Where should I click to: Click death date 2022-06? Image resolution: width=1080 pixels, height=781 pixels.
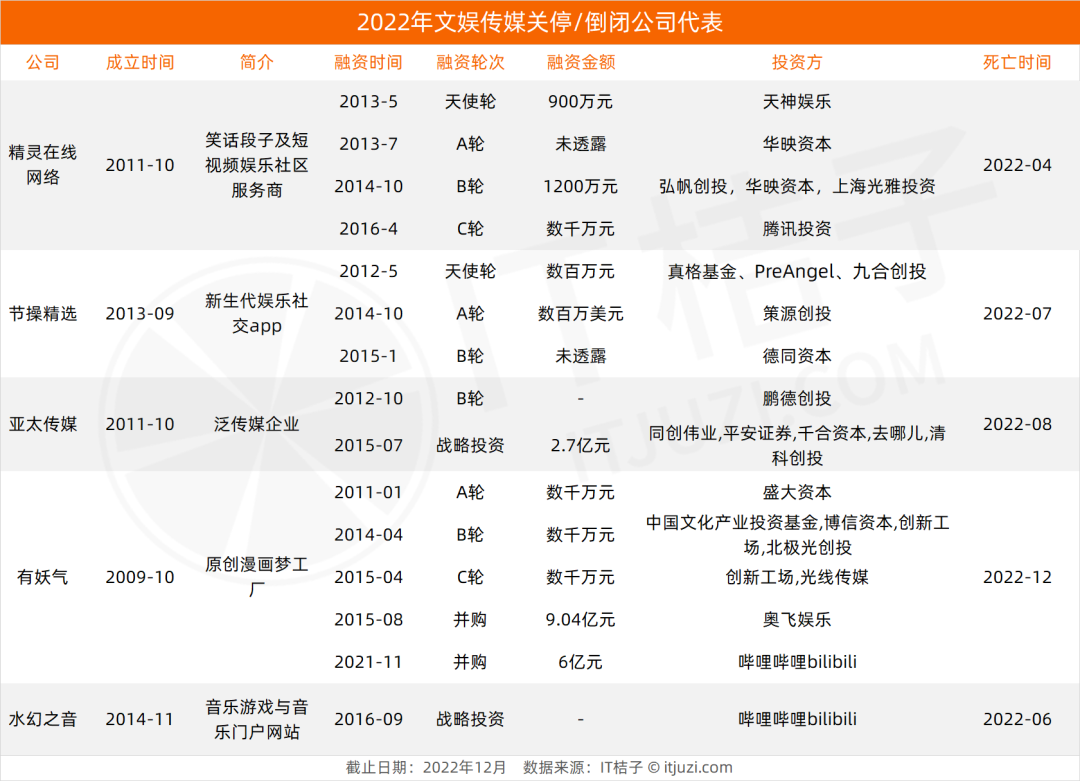pyautogui.click(x=1017, y=719)
